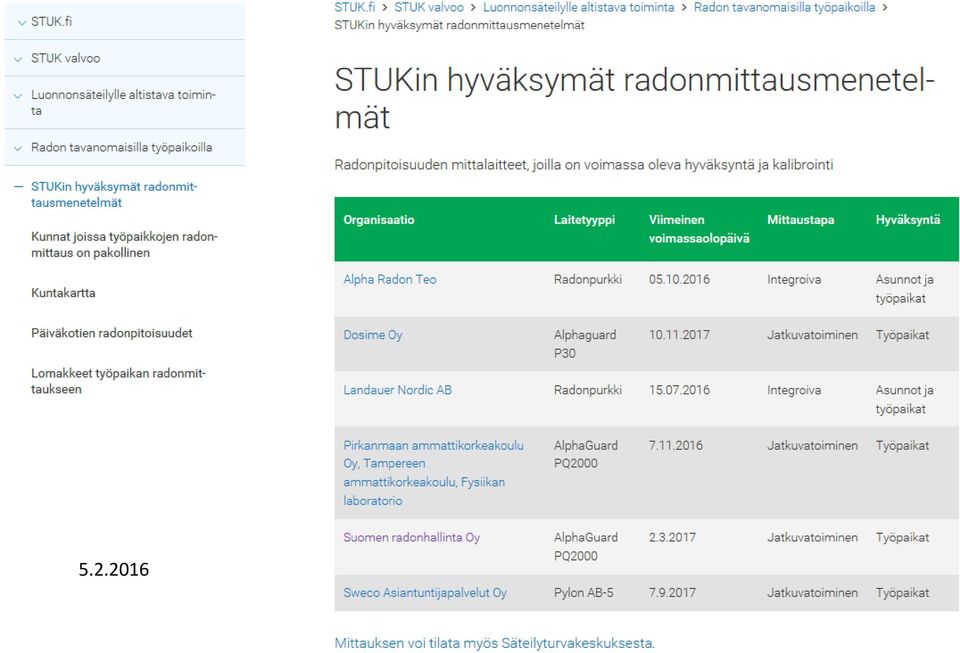
Task: Click Jatkuvatoiminen in the Dosime Oy row
Action: [x=812, y=335]
